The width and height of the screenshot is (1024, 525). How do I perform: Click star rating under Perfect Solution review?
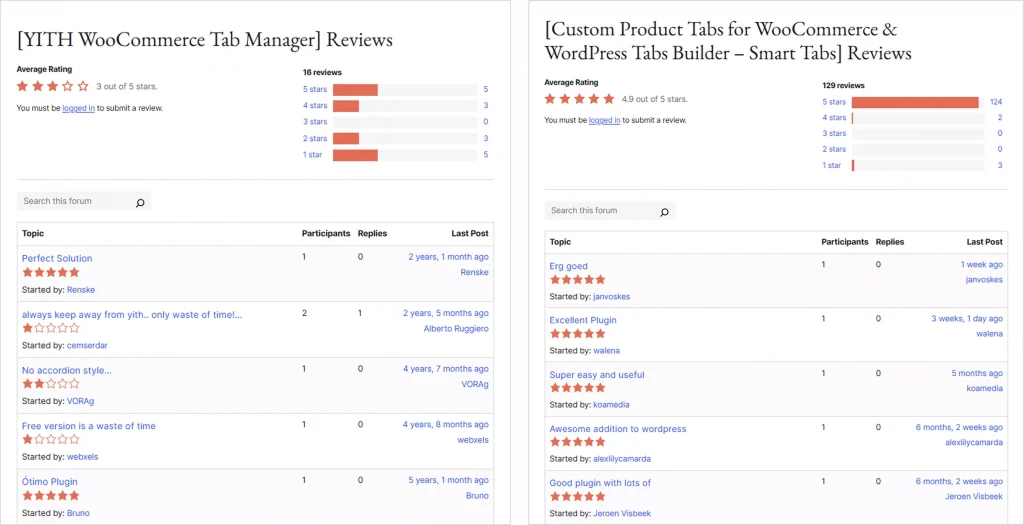point(50,272)
